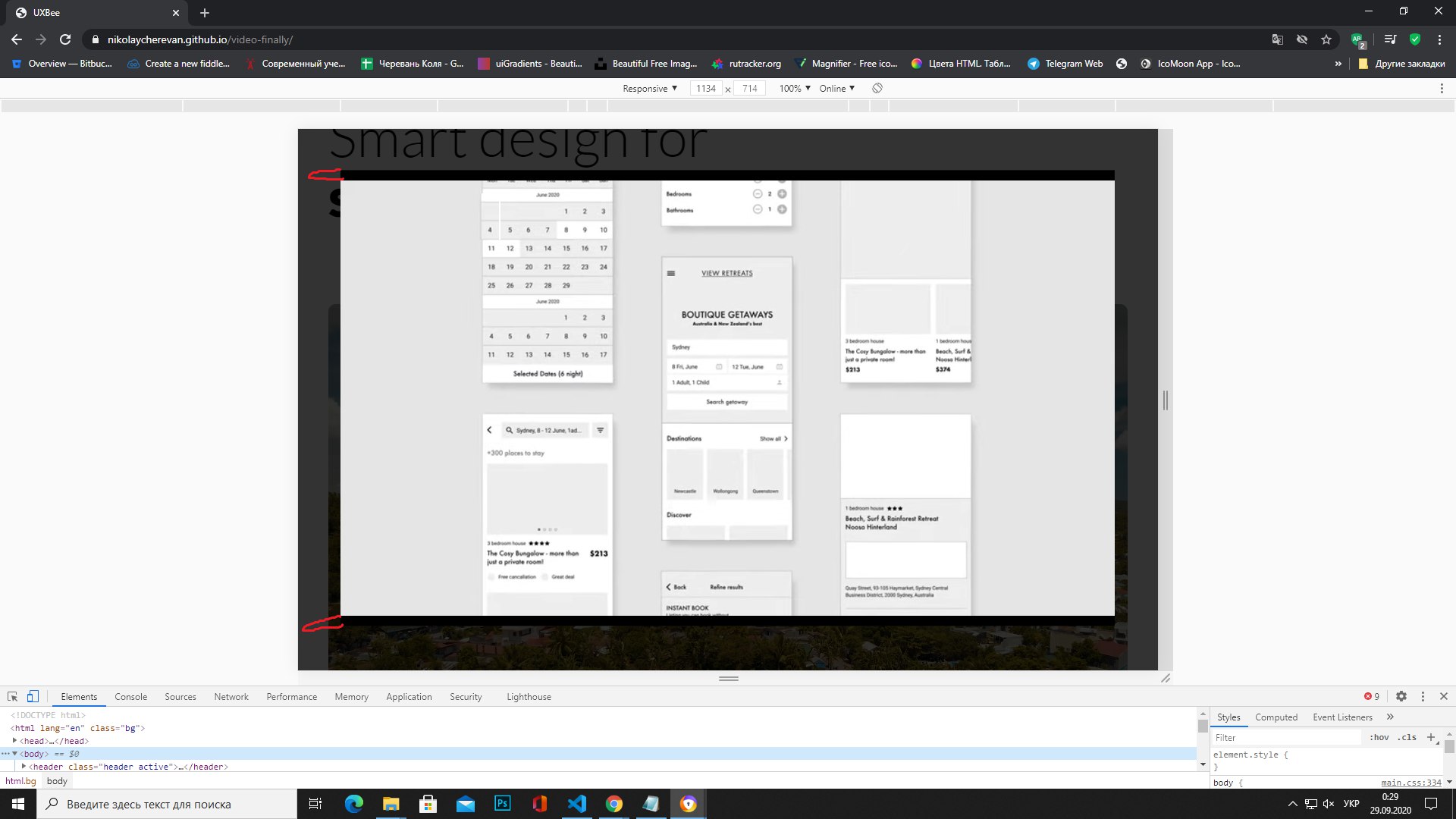1456x819 pixels.
Task: Open the Telegram Web bookmark
Action: [x=1065, y=64]
